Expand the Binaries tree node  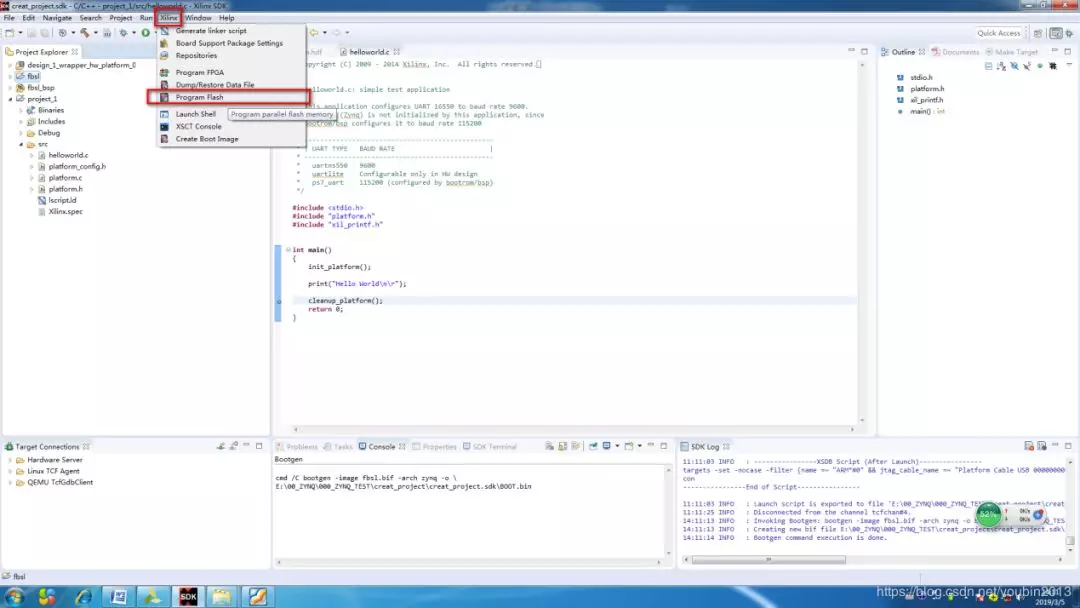coord(20,110)
